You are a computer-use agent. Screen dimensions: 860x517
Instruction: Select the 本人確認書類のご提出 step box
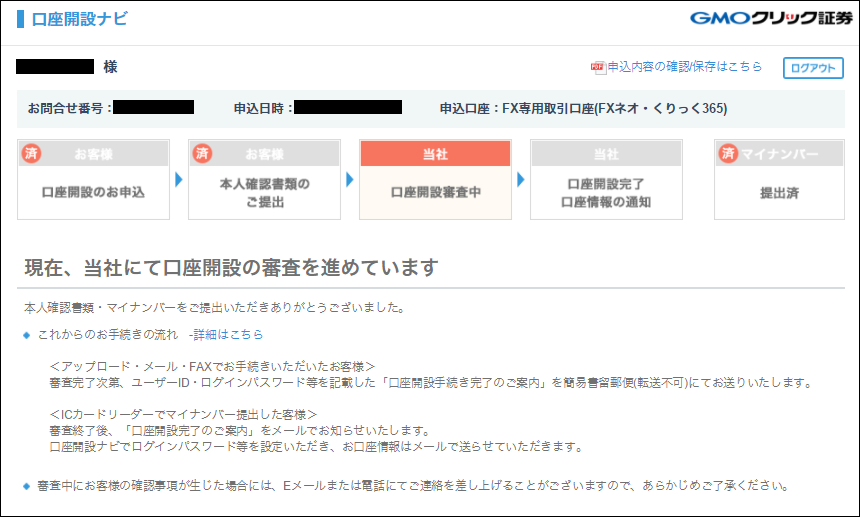[x=264, y=179]
